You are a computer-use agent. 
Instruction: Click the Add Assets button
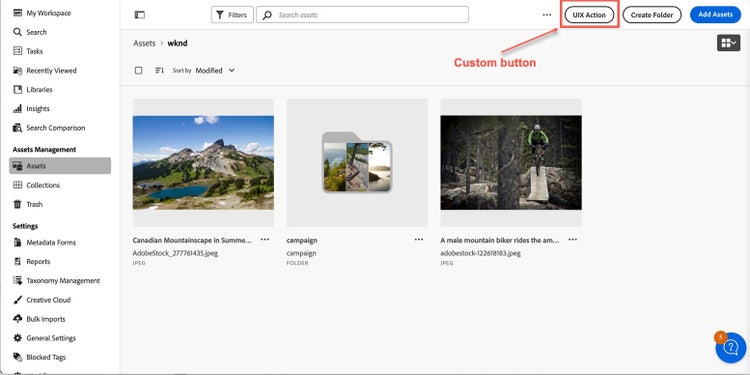point(715,15)
